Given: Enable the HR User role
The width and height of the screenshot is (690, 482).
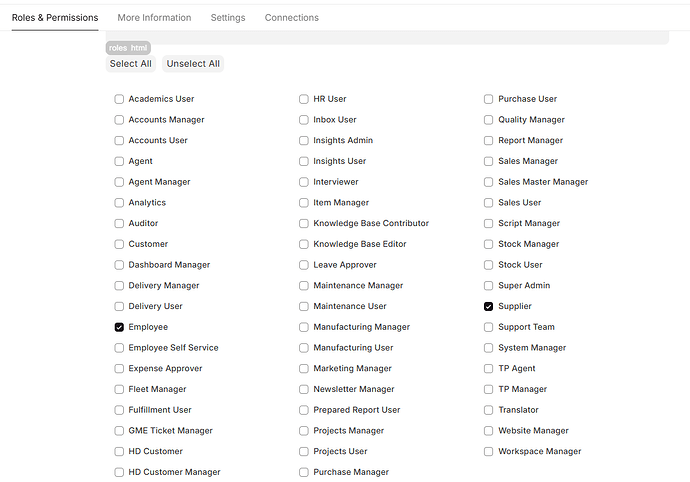Looking at the screenshot, I should (304, 99).
